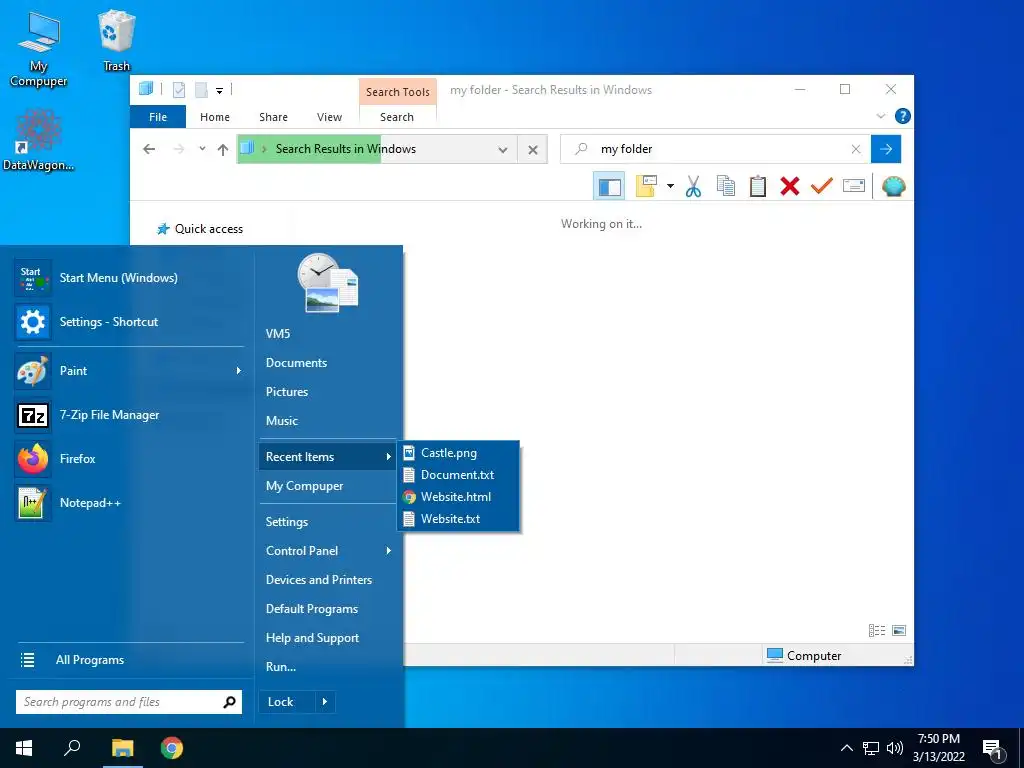The height and width of the screenshot is (768, 1024).
Task: Clear the search box text
Action: 856,149
